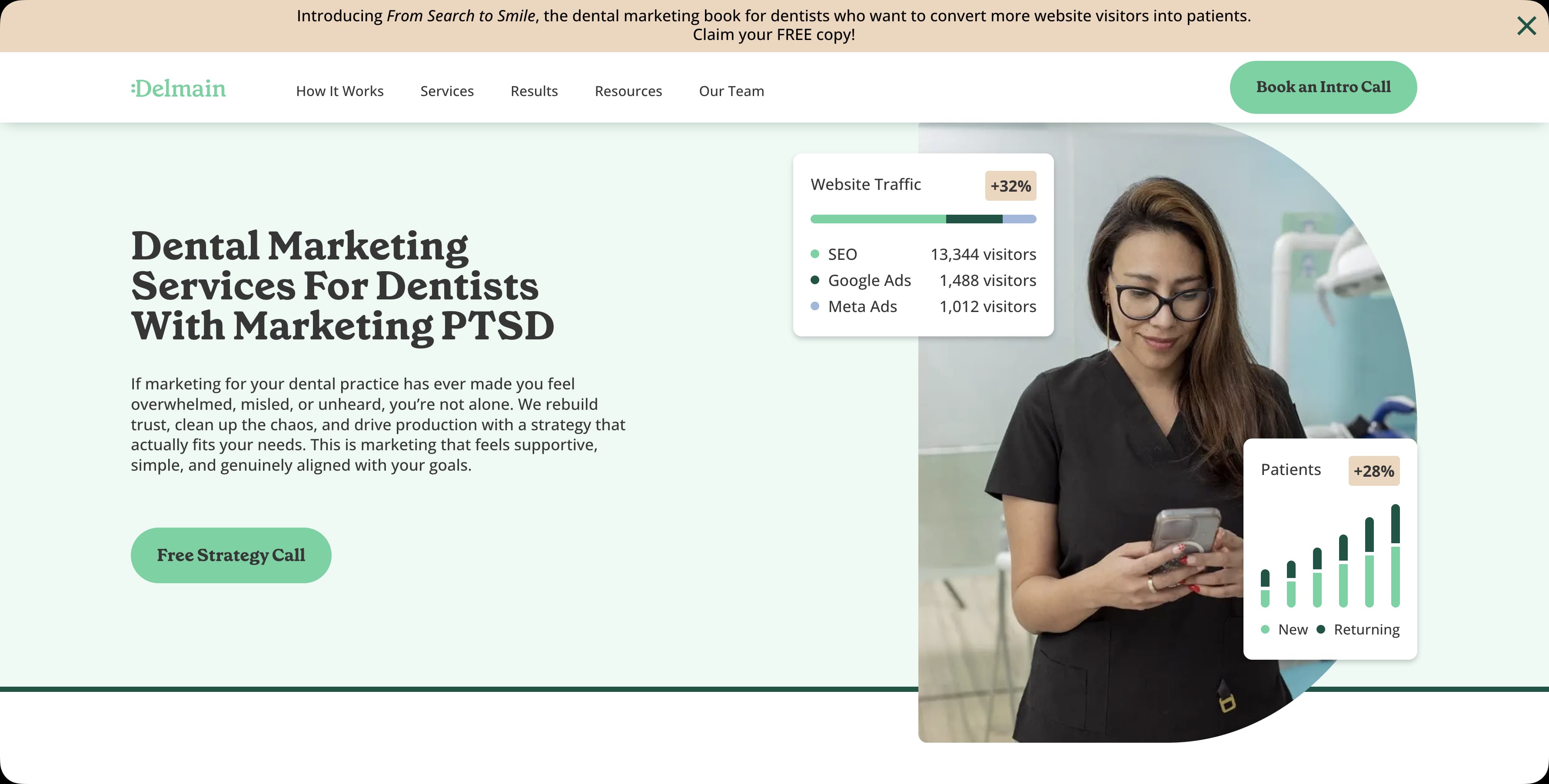Click the Returning patients legend dot
Image resolution: width=1549 pixels, height=784 pixels.
[1320, 629]
